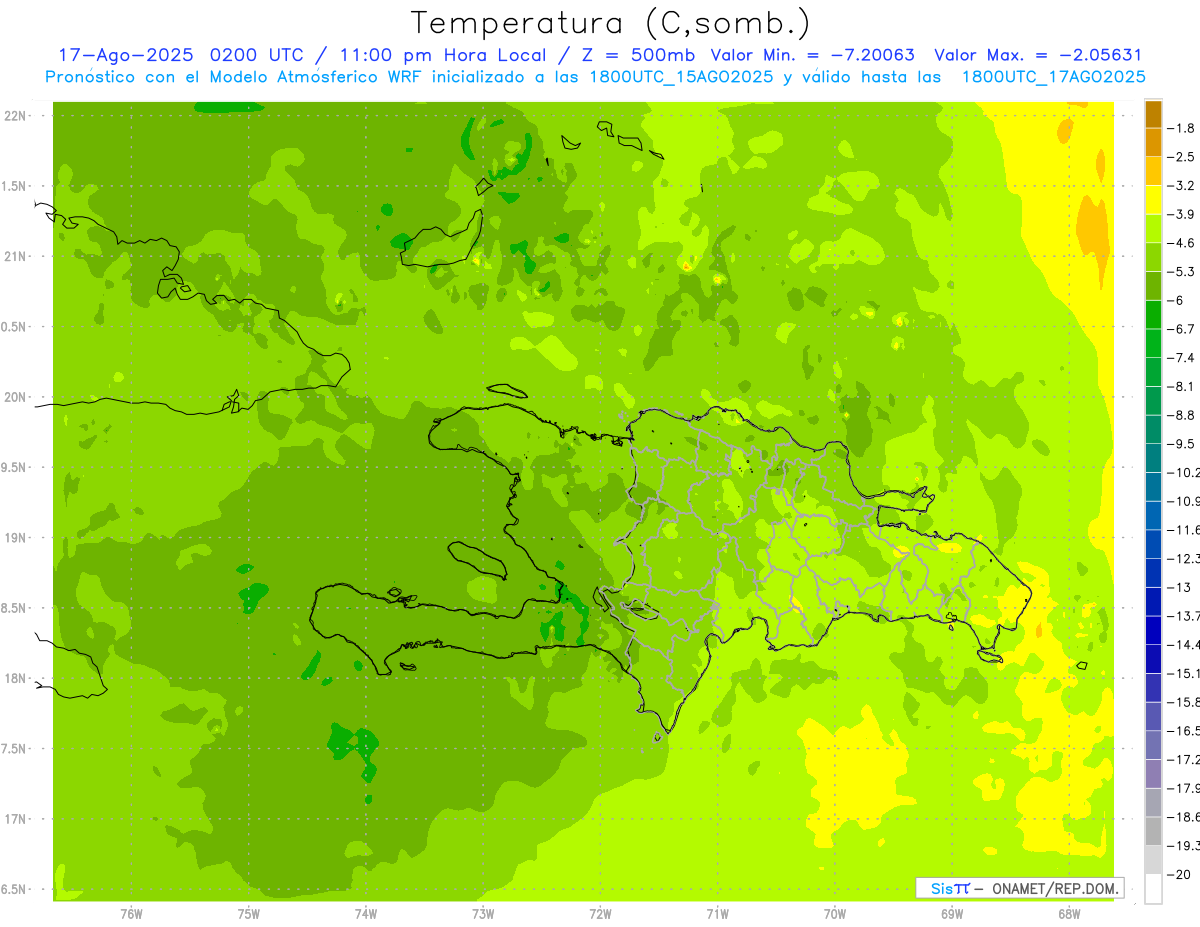Click the '70W' longitude label
This screenshot has height=927, width=1200.
pyautogui.click(x=835, y=913)
